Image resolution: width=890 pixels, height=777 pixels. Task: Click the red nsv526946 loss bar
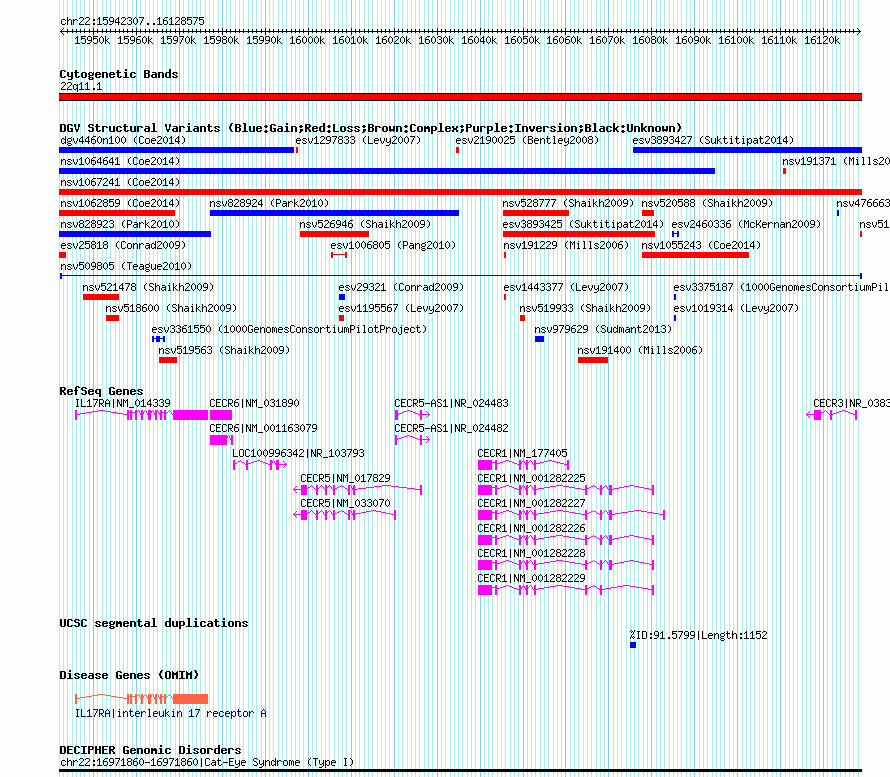pyautogui.click(x=334, y=234)
